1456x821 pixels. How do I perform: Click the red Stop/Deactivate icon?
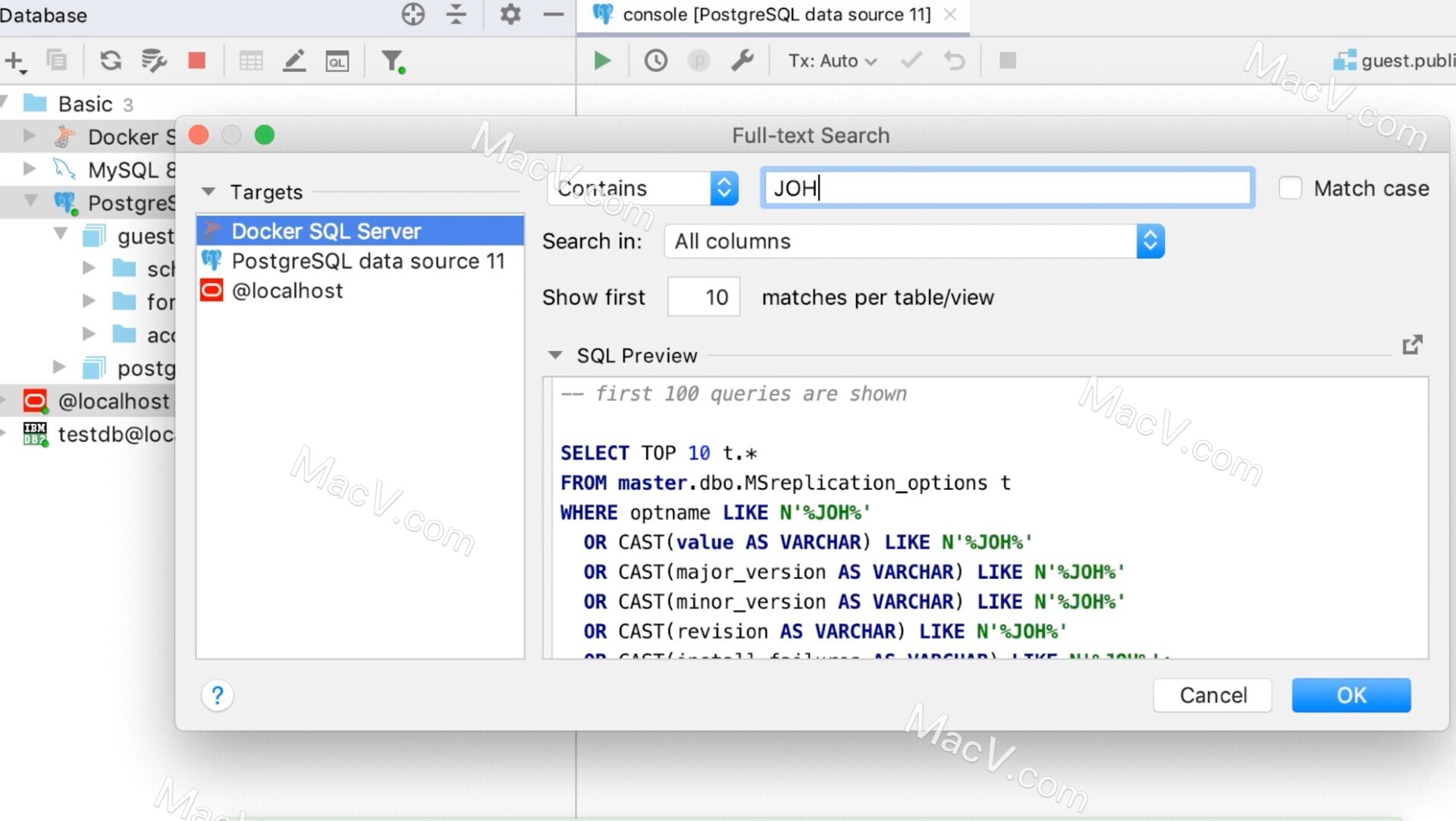pos(197,60)
